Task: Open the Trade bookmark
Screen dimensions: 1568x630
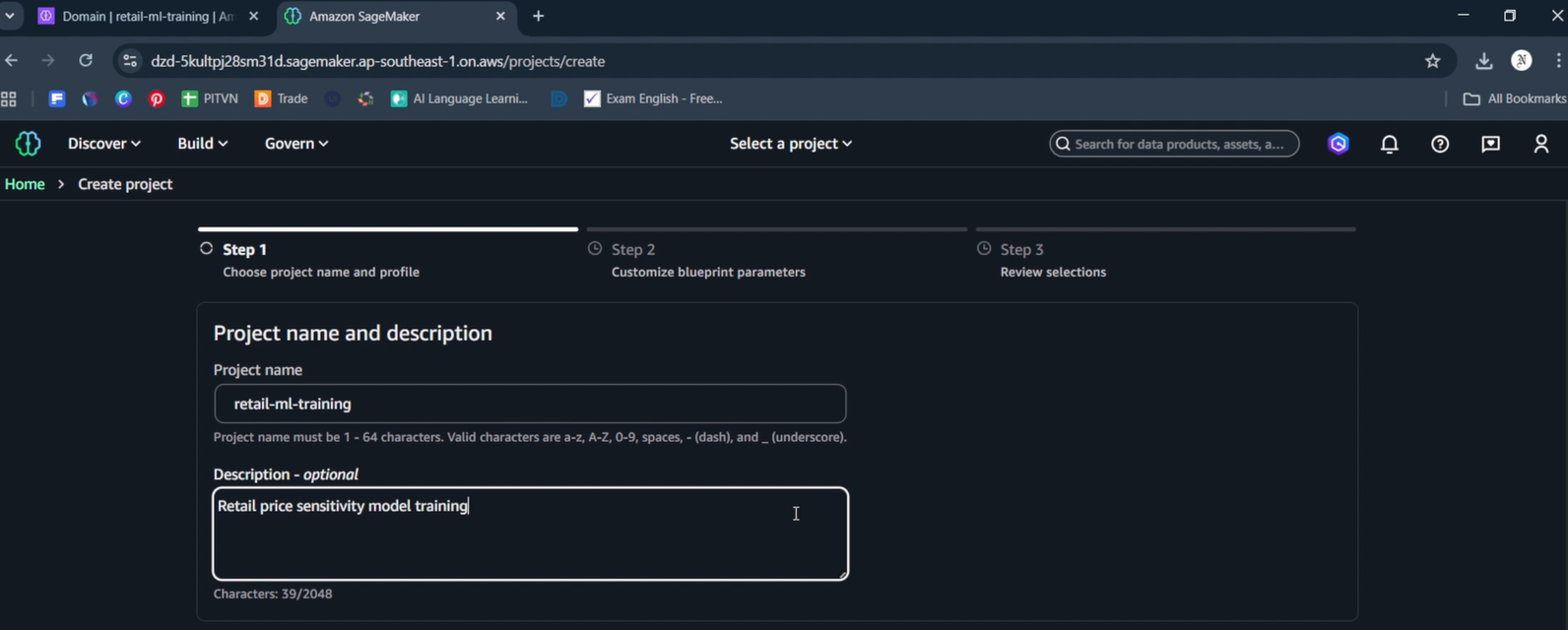Action: click(282, 98)
